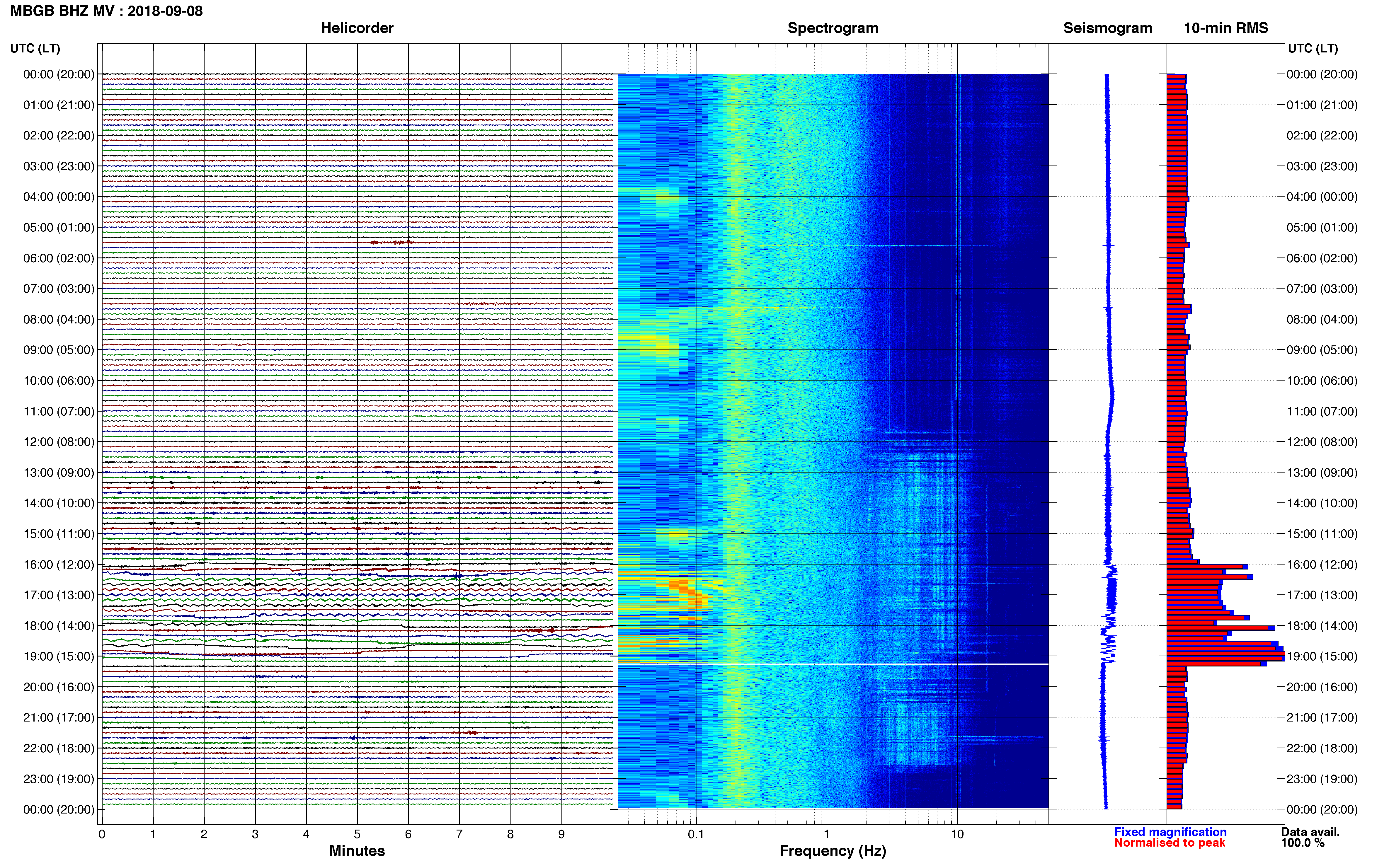This screenshot has height=868, width=1389.
Task: Click right axis time label '09:00 (05:00)'
Action: point(1322,350)
